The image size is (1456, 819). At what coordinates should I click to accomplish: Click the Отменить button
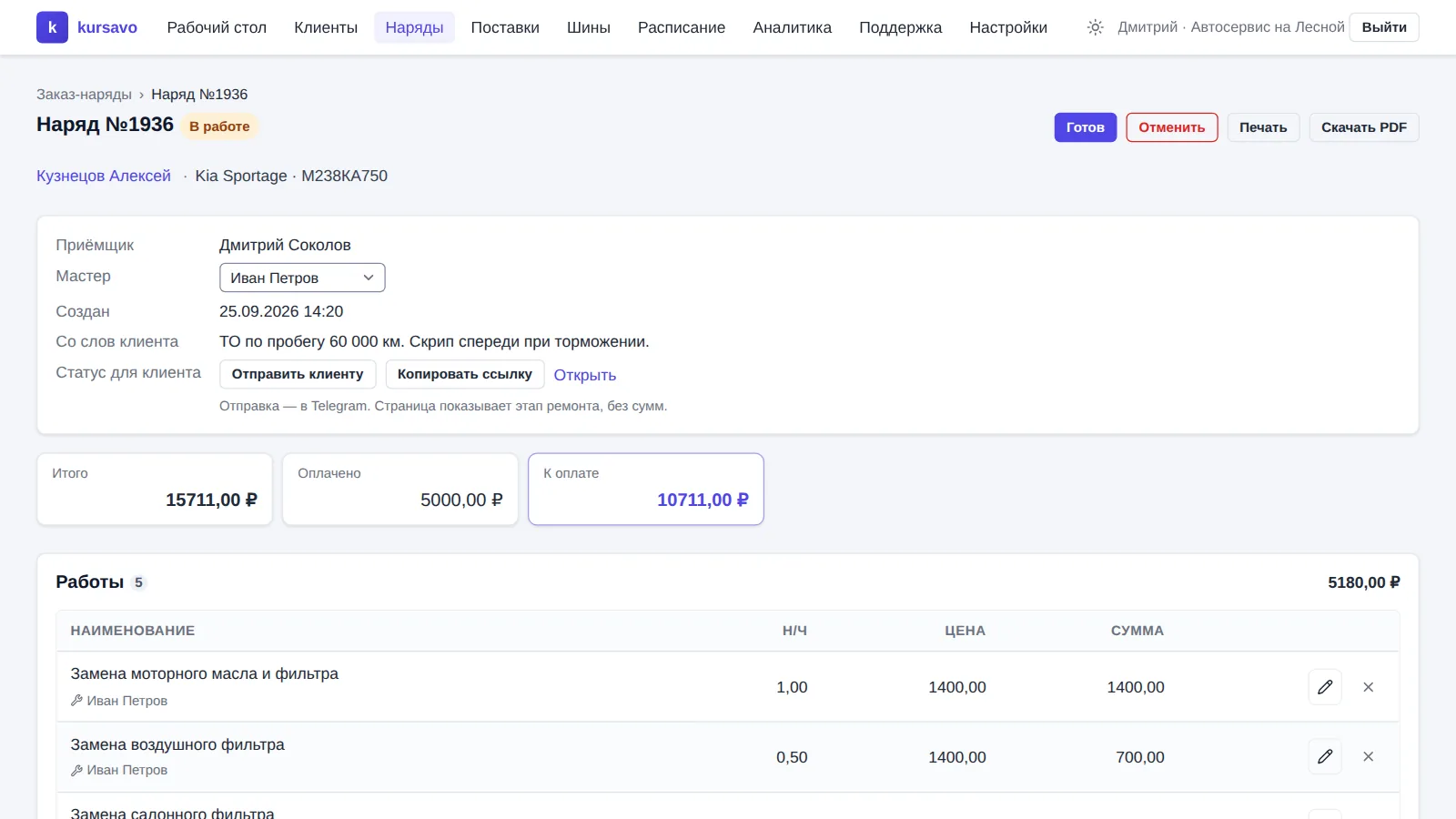[x=1172, y=127]
